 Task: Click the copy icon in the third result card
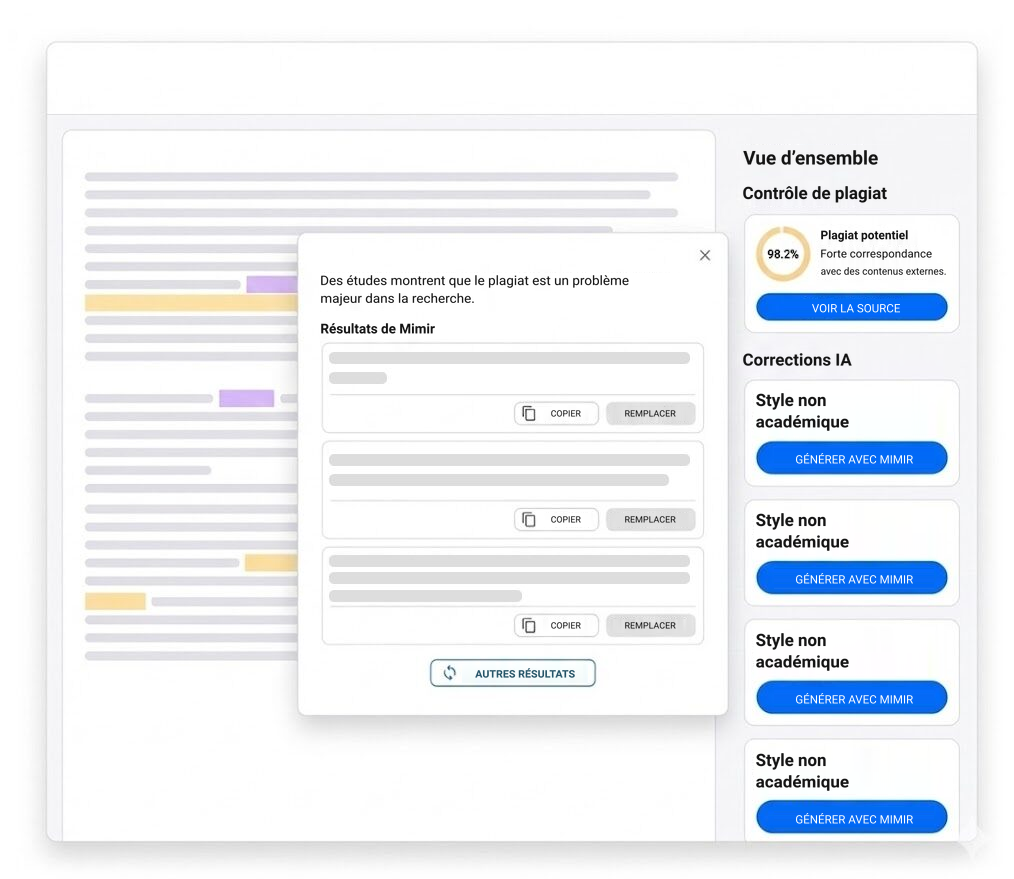[x=528, y=625]
